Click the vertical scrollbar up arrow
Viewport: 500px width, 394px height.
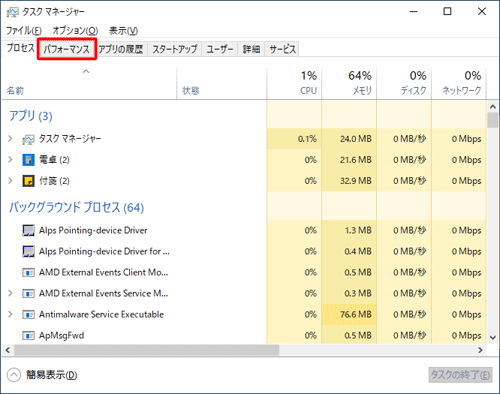coord(493,107)
